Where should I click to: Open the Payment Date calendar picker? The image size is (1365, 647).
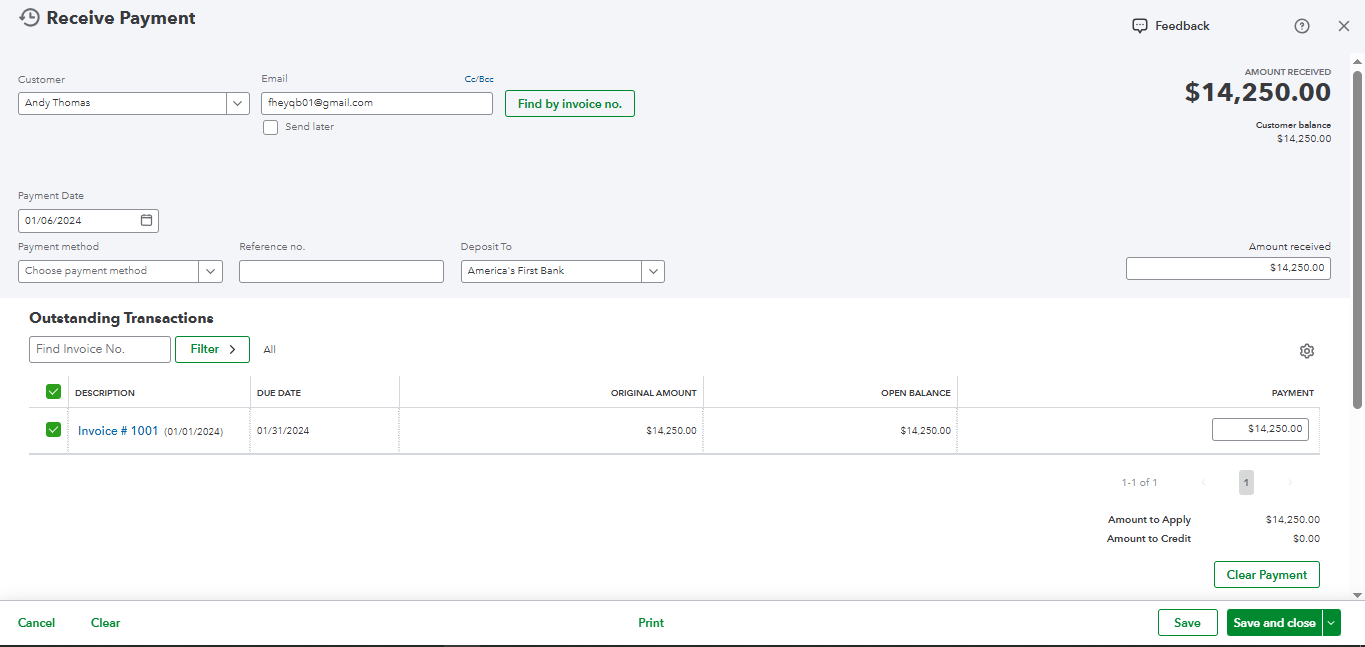click(x=146, y=221)
